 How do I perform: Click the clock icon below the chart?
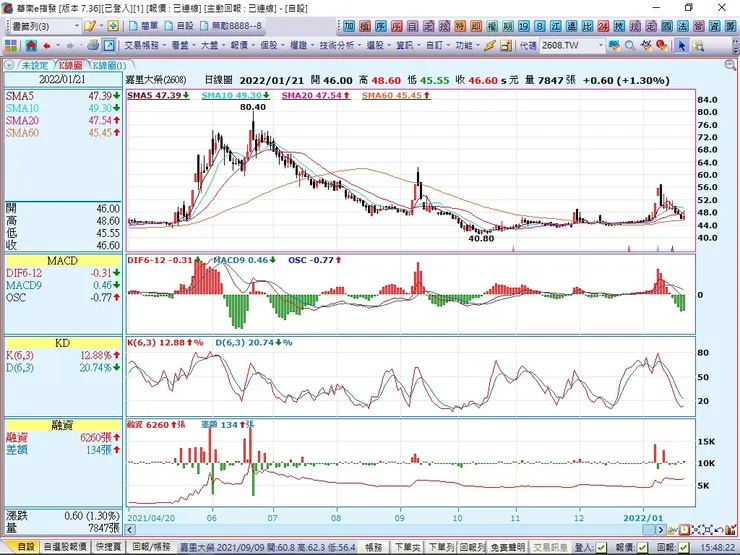(x=684, y=530)
